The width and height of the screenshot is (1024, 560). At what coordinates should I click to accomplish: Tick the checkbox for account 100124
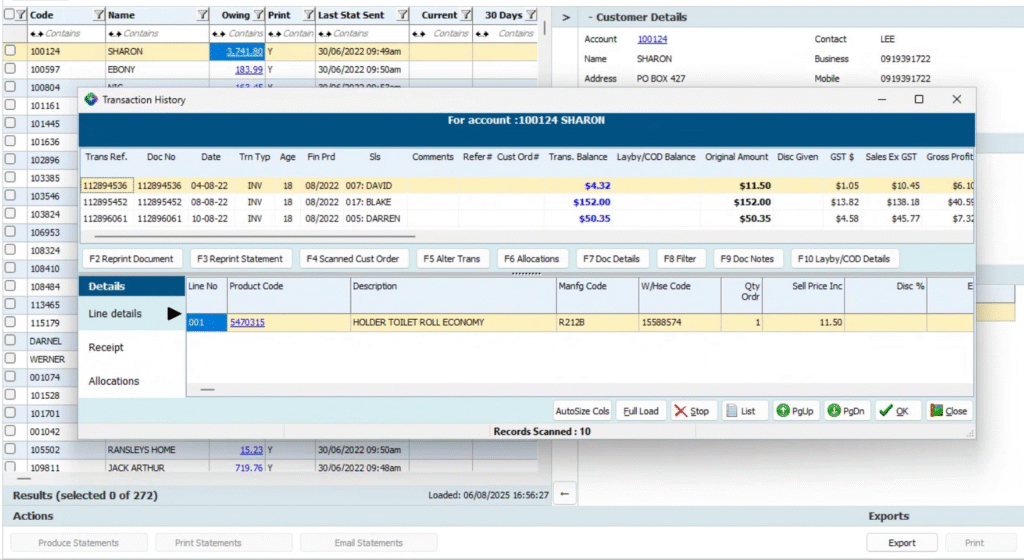(x=10, y=50)
